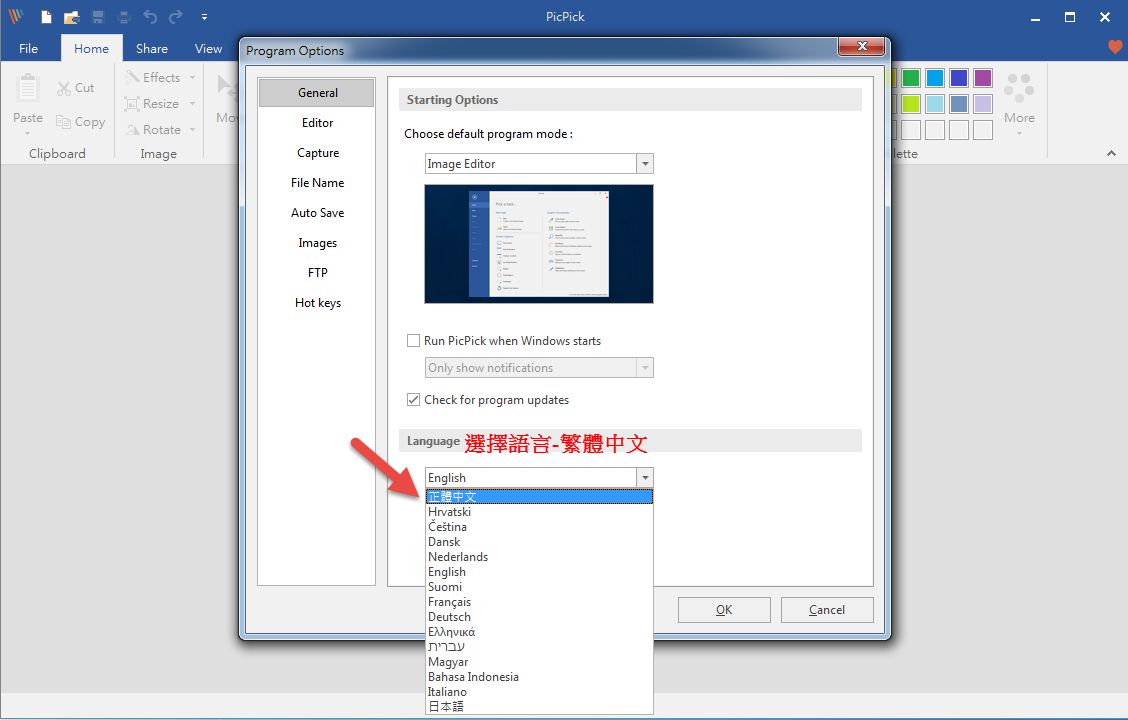The width and height of the screenshot is (1128, 720).
Task: Toggle Check for program updates
Action: coord(414,400)
